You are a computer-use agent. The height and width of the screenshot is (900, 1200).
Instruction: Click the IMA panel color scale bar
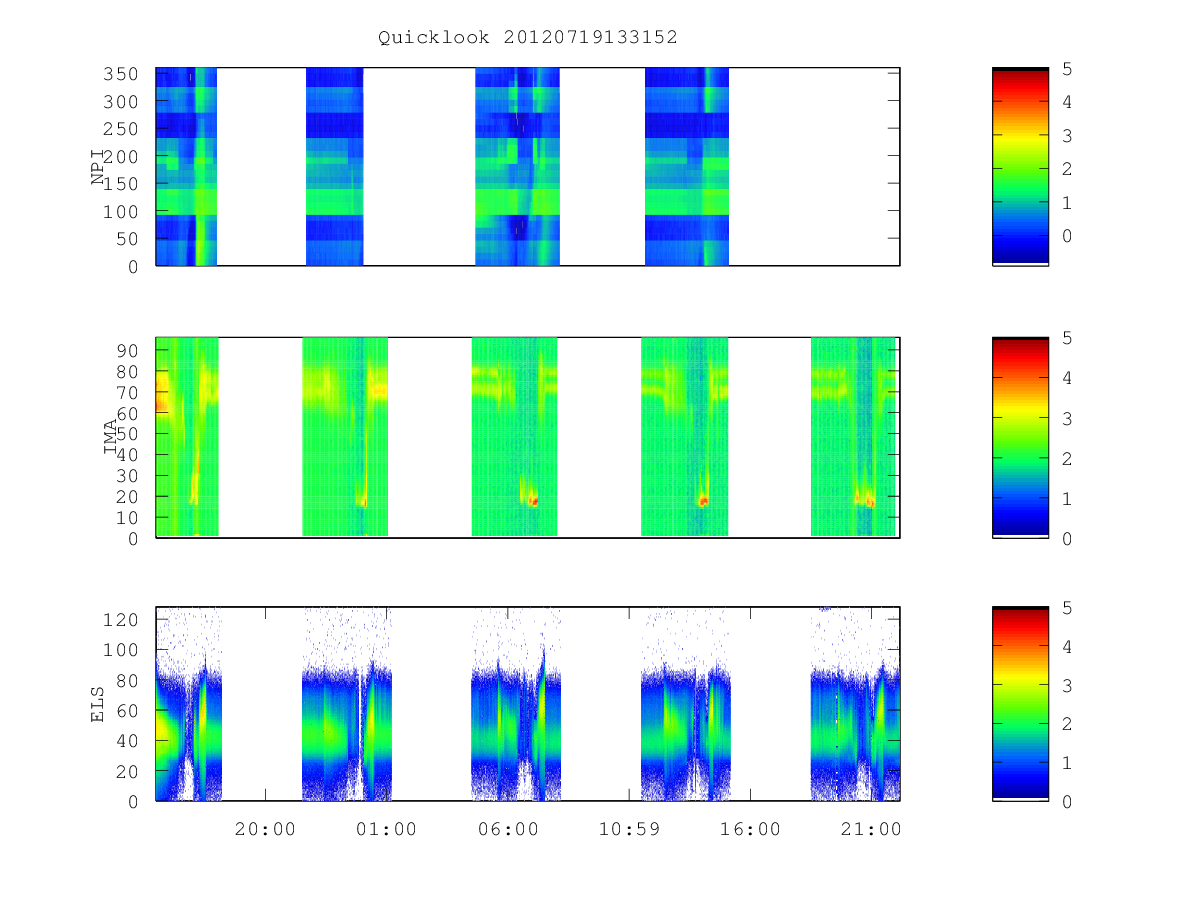click(1020, 437)
